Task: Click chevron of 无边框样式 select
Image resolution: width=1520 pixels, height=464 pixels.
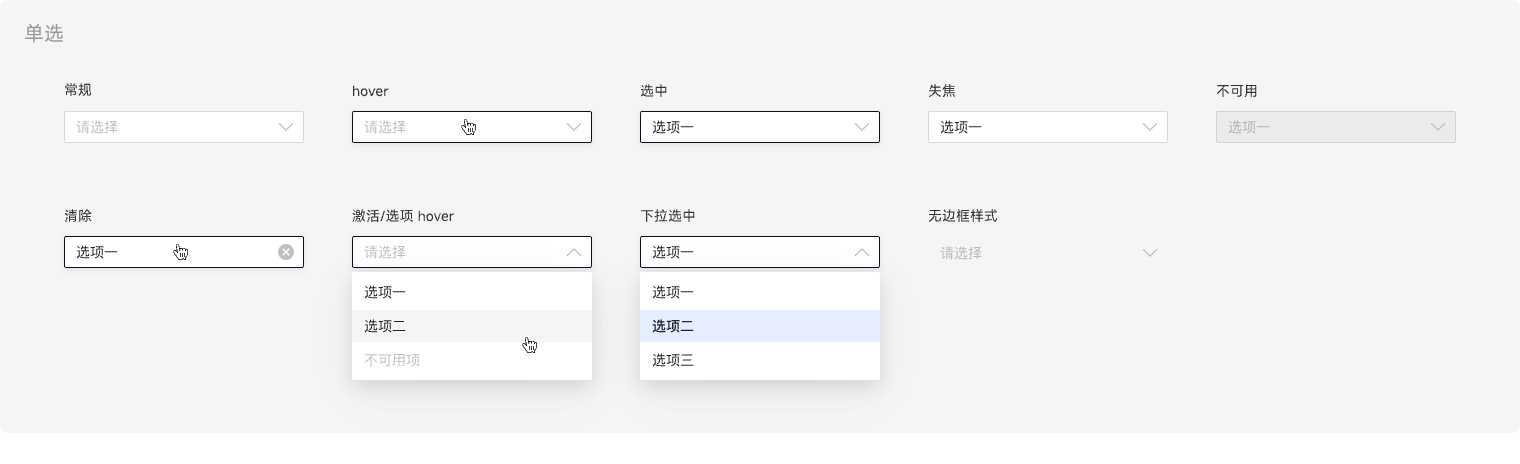Action: click(x=1150, y=253)
